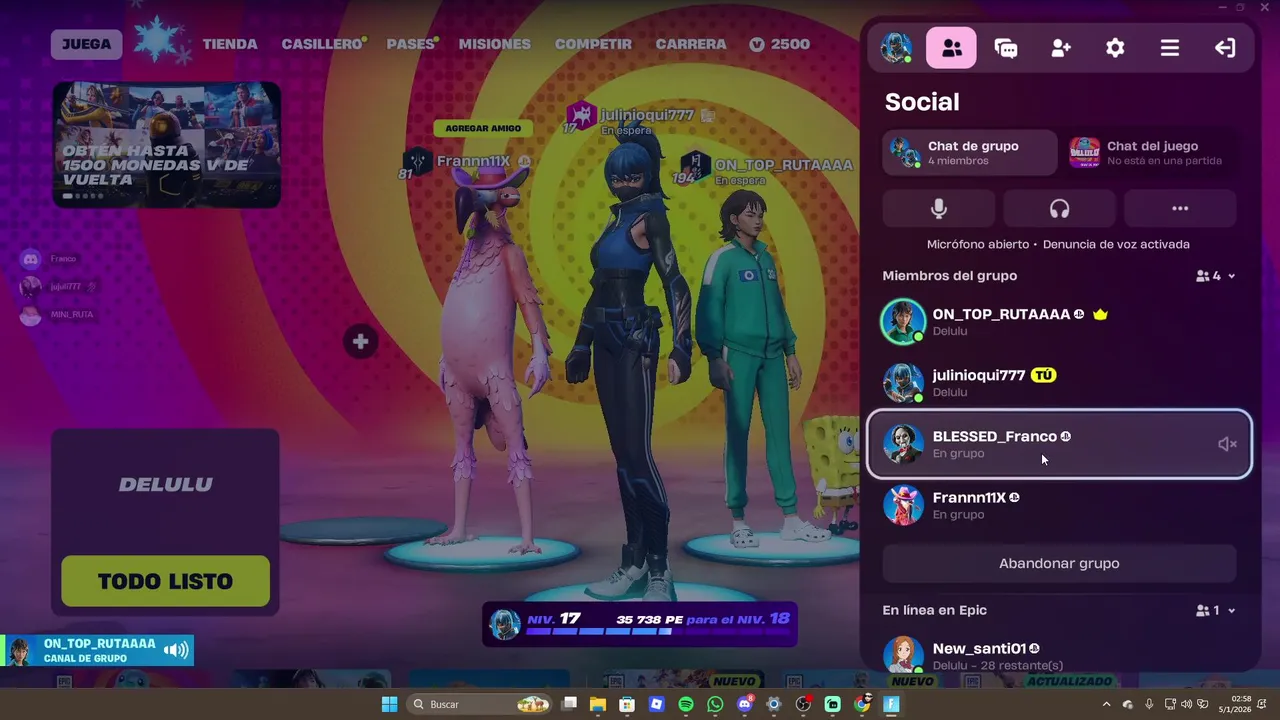This screenshot has width=1280, height=720.
Task: Click the speaker icon in voice channel overlay
Action: [176, 650]
